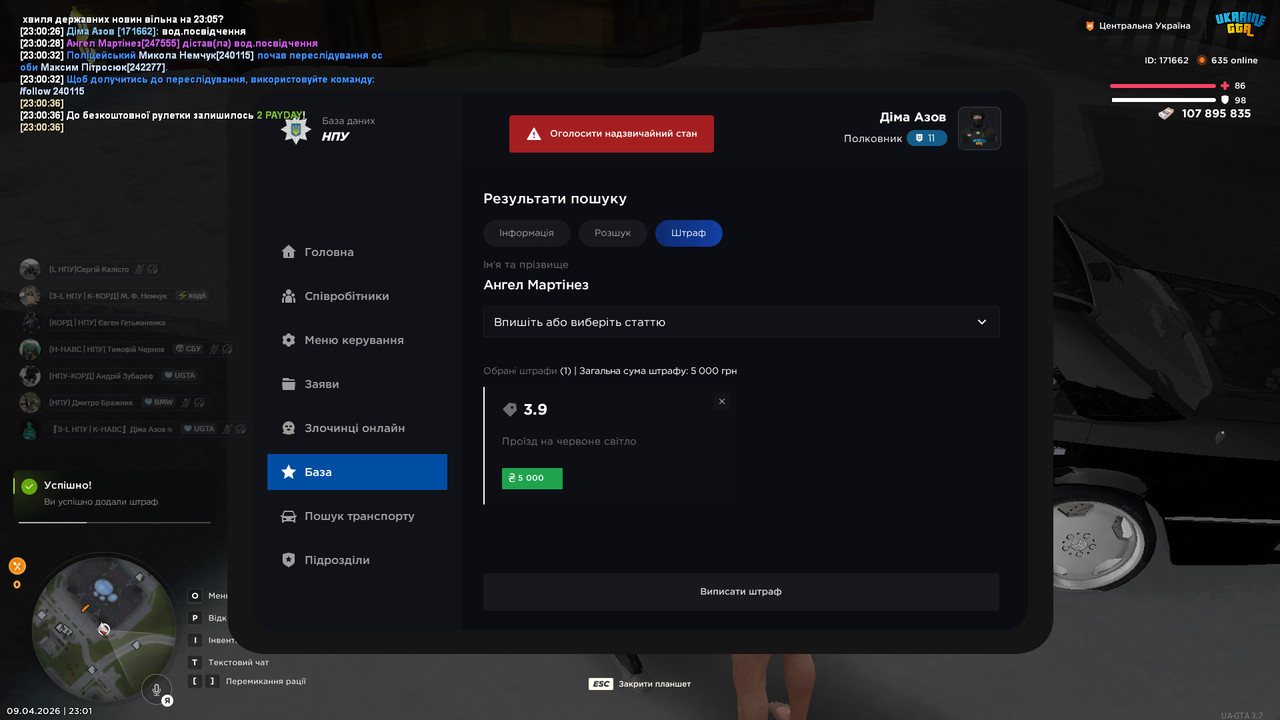1280x720 pixels.
Task: Click the green success checkmark icon
Action: coord(29,486)
